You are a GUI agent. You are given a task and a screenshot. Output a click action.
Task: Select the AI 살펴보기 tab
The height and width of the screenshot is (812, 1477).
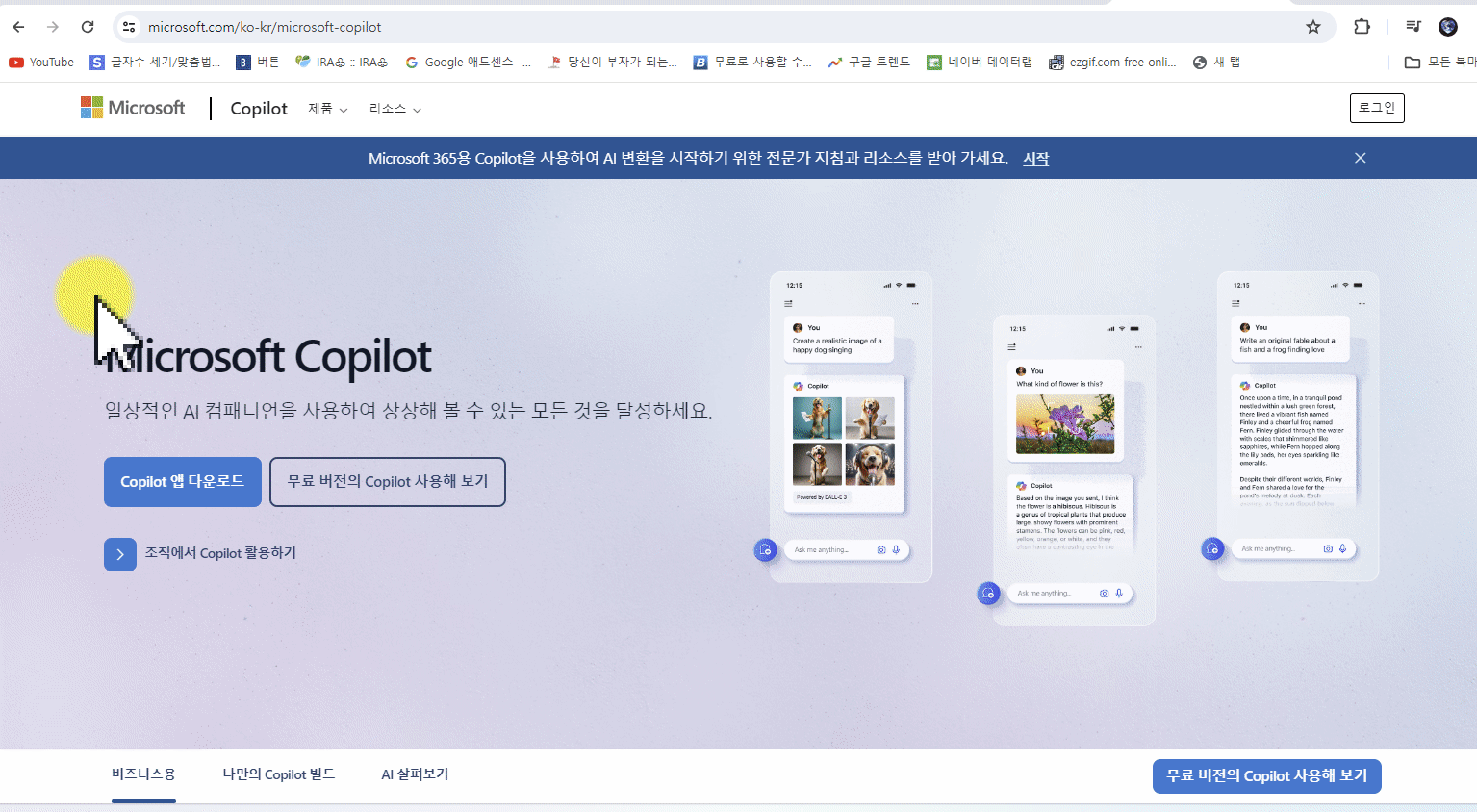(x=415, y=774)
